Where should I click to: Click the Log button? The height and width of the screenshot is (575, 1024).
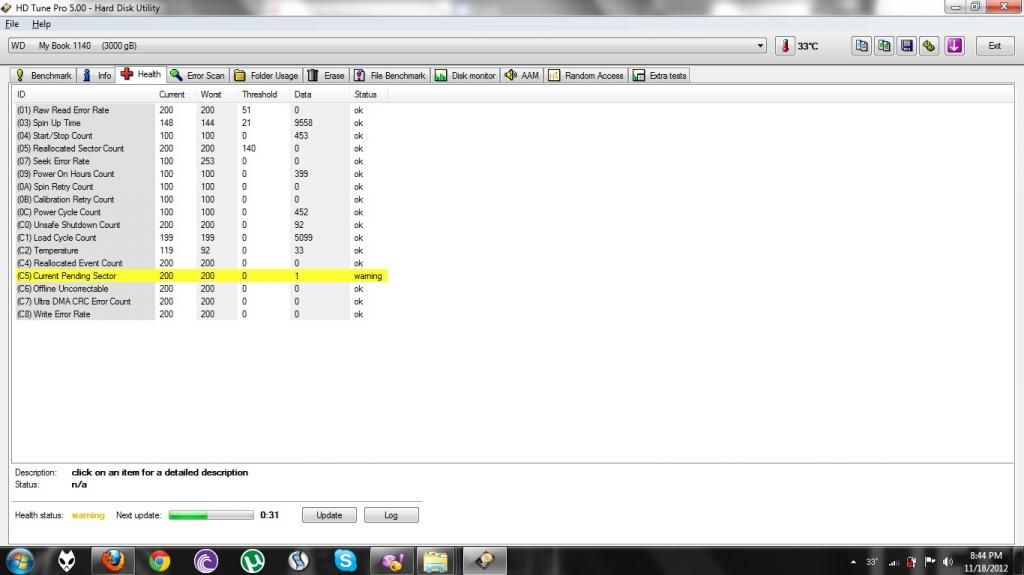tap(390, 515)
